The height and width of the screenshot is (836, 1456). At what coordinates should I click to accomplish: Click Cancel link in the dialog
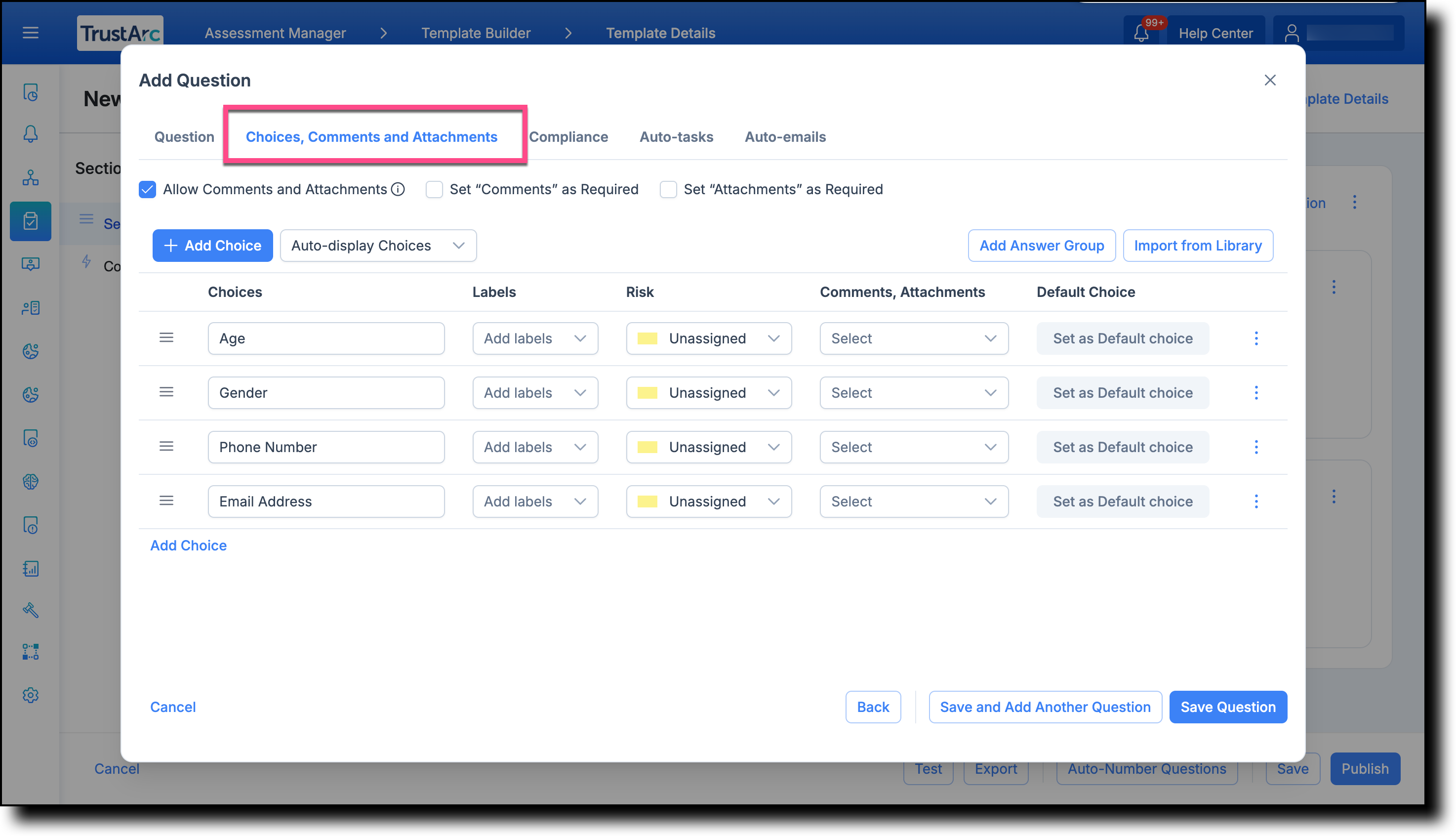tap(173, 707)
